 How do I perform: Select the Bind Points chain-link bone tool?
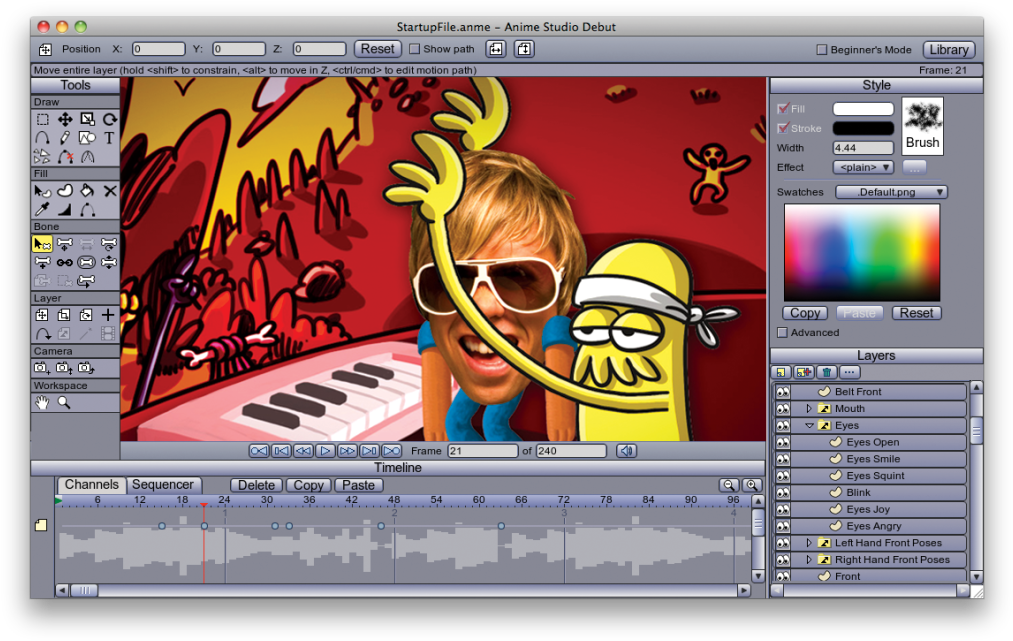tap(65, 262)
